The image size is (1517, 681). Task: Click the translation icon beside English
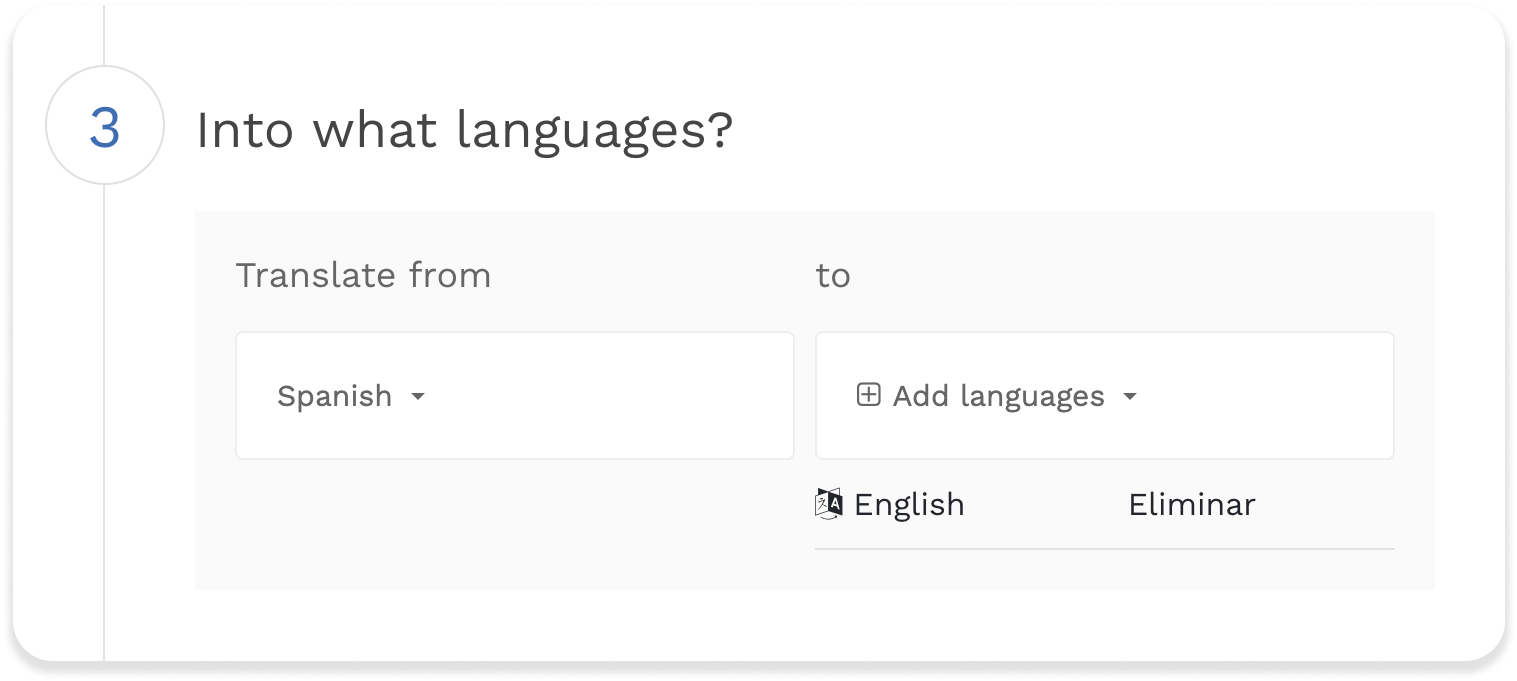coord(828,504)
